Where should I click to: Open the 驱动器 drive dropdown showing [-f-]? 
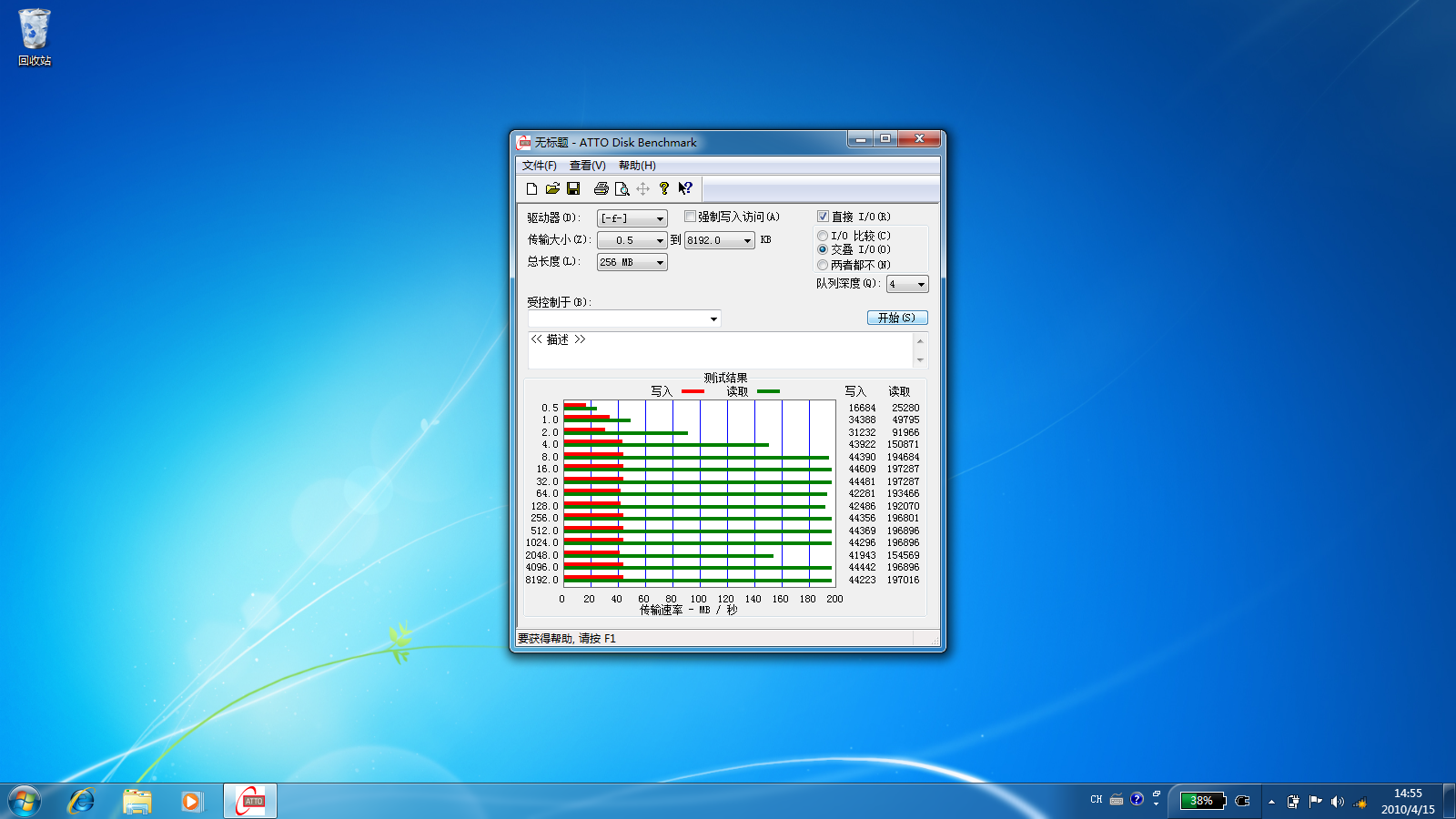632,218
